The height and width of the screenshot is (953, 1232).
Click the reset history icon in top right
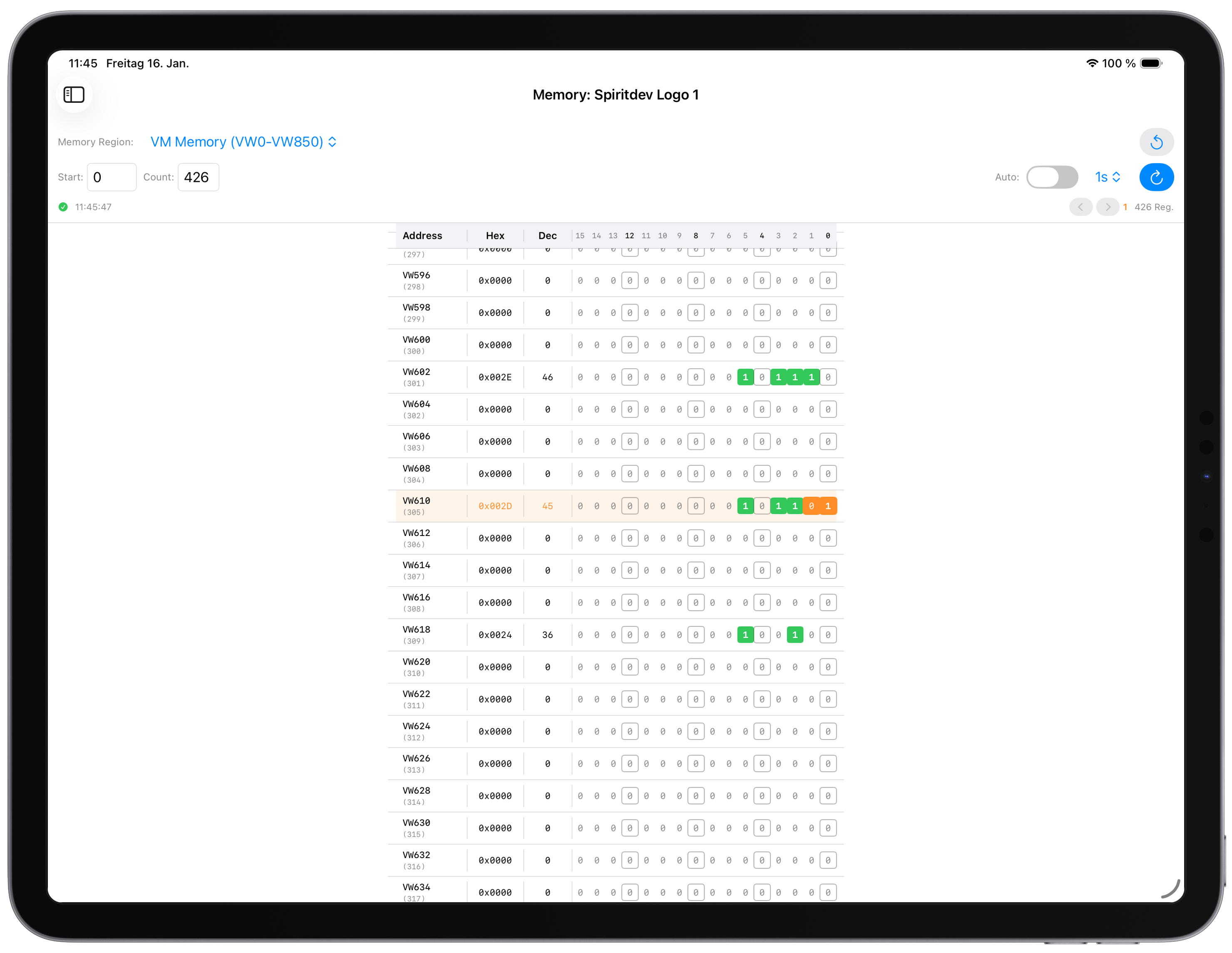(x=1156, y=141)
